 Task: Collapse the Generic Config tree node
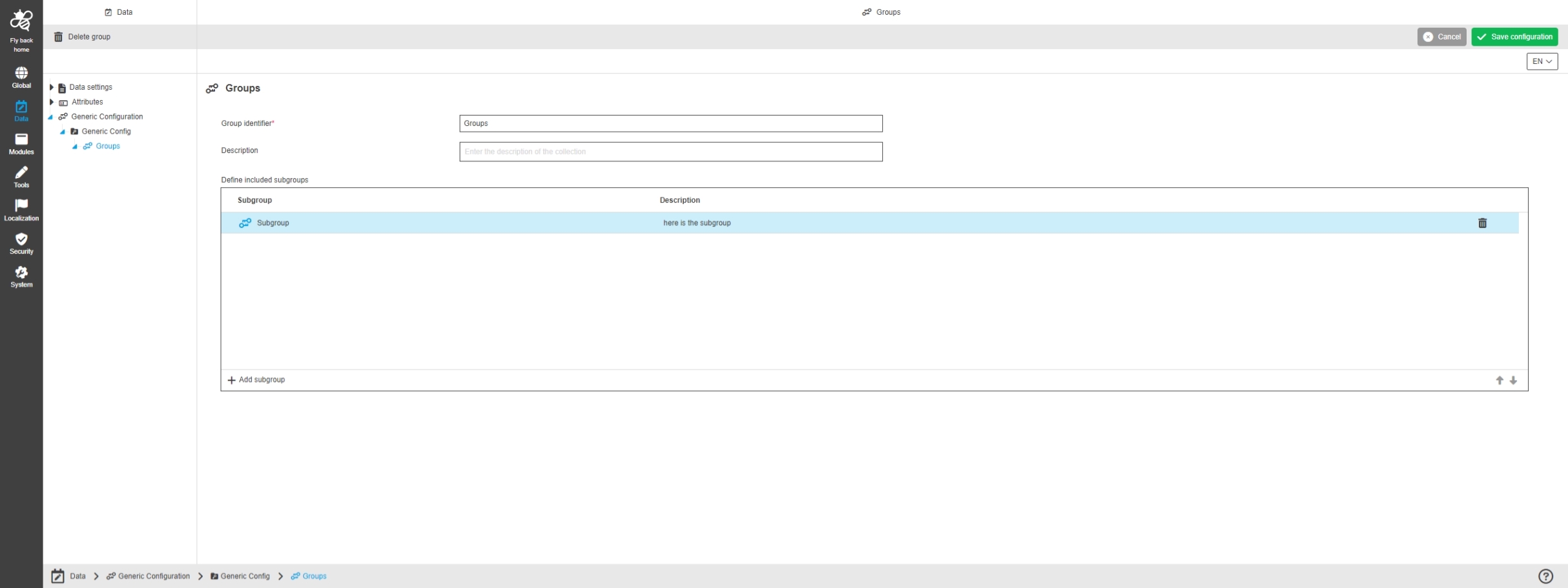point(63,132)
